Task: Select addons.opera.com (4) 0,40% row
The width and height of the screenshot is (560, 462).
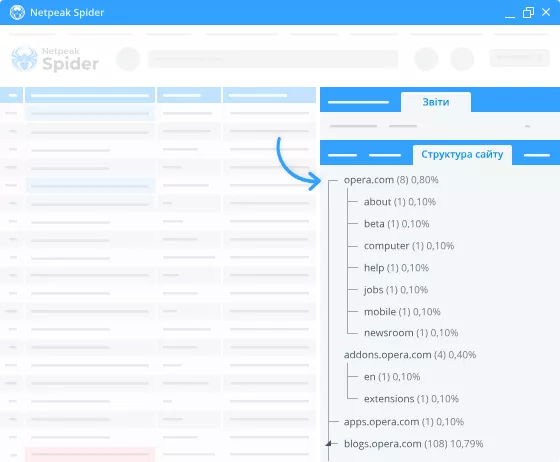Action: 410,355
